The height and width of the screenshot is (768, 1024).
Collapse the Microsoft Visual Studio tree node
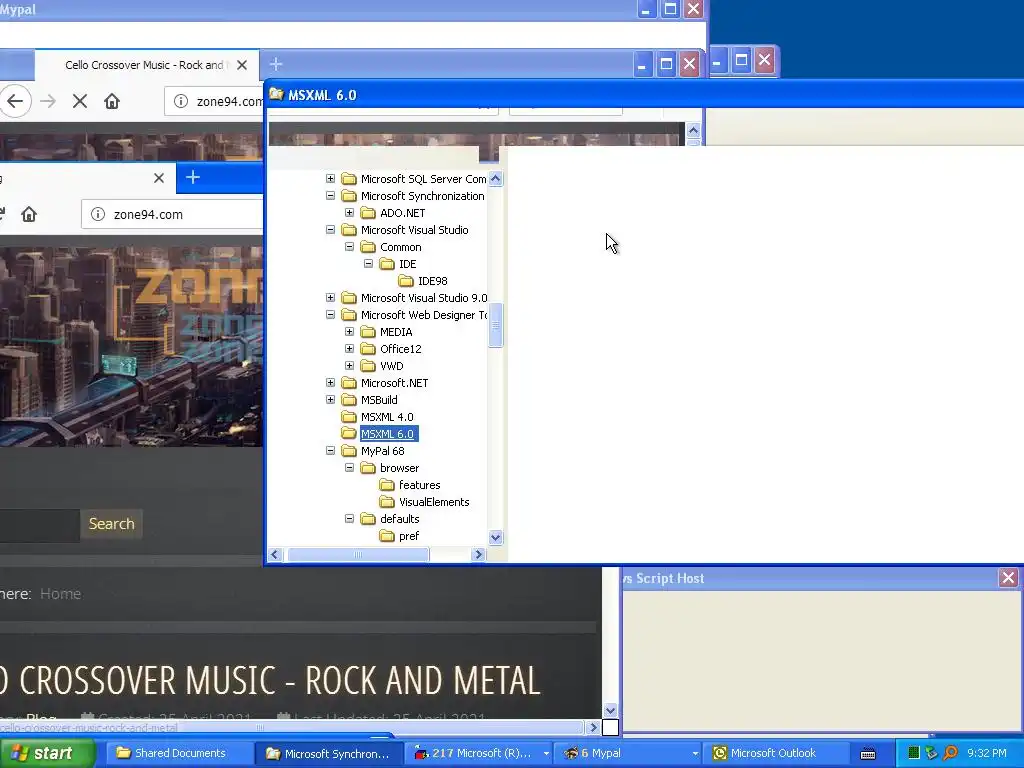(x=330, y=229)
